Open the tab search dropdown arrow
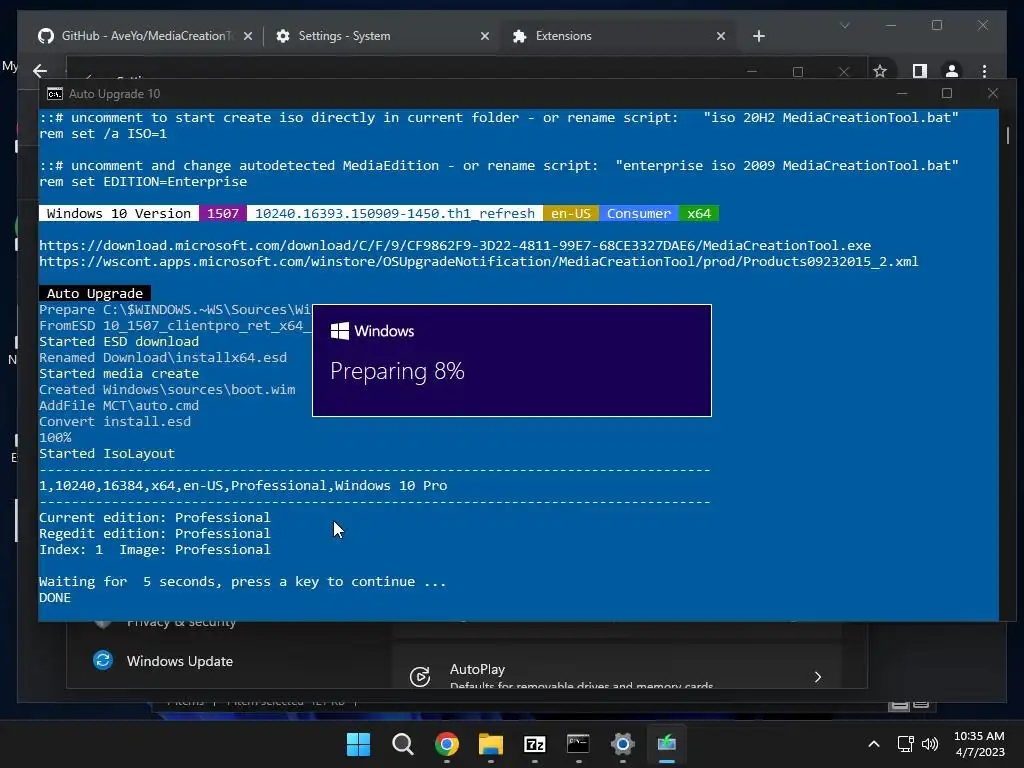 click(844, 25)
